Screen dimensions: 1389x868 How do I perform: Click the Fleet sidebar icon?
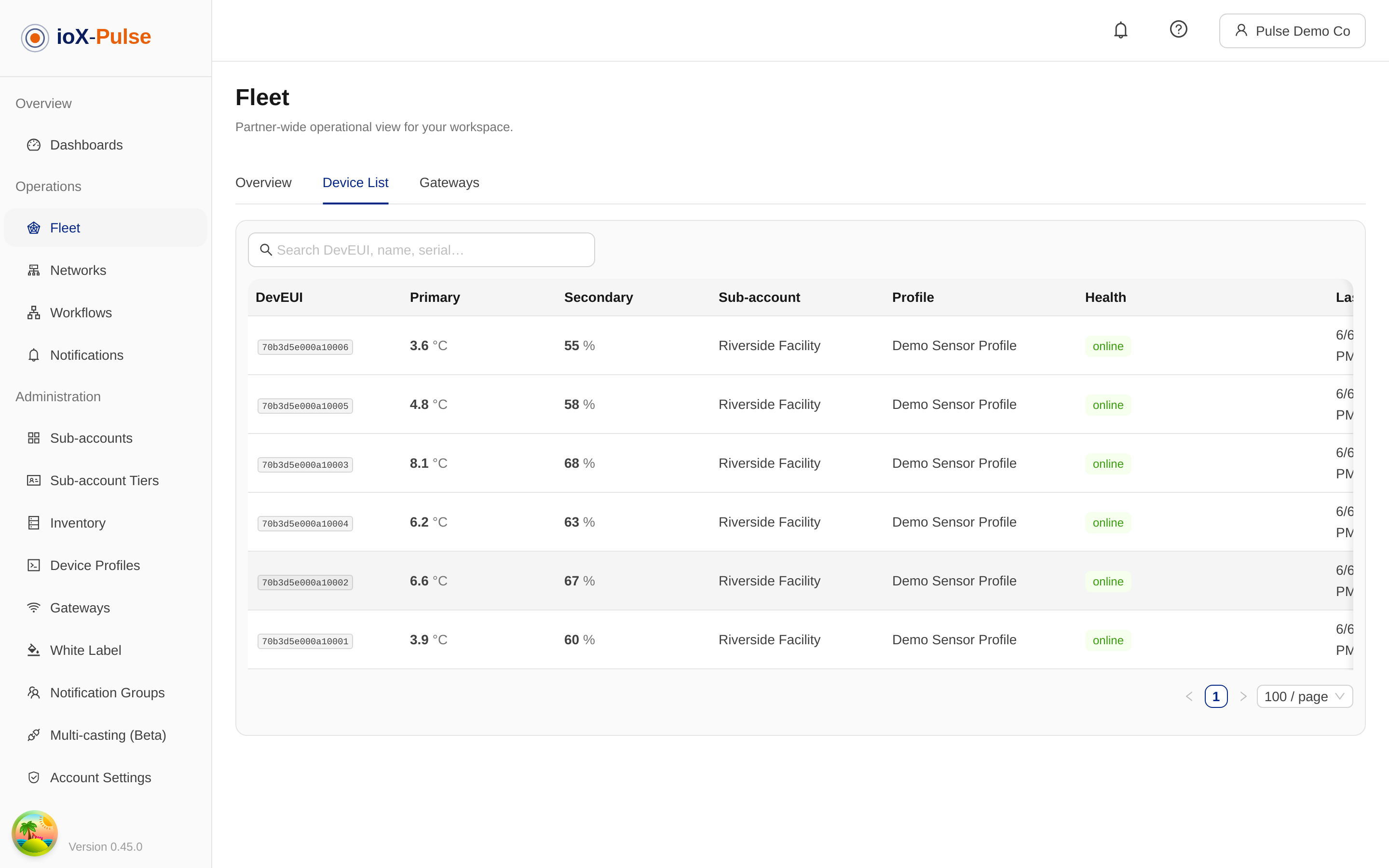[34, 228]
